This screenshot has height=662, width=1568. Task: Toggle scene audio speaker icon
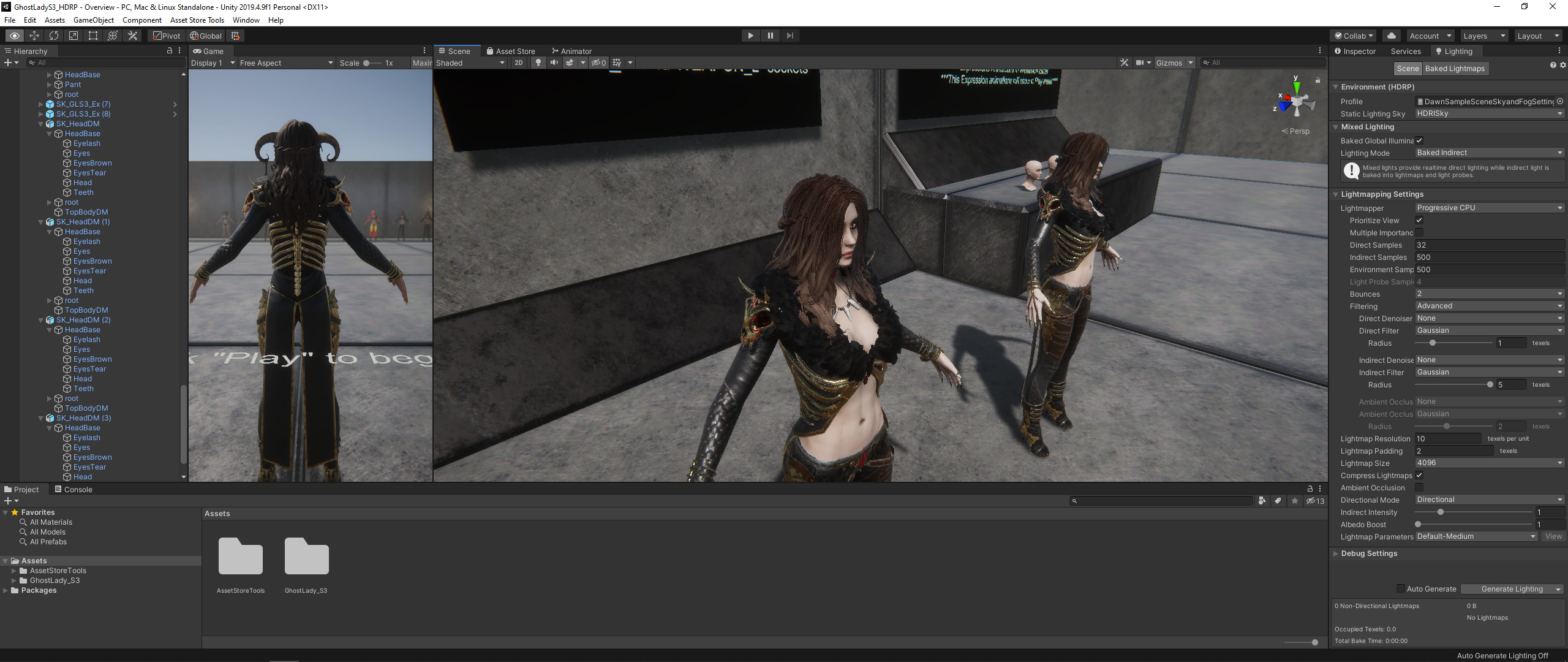pyautogui.click(x=554, y=63)
